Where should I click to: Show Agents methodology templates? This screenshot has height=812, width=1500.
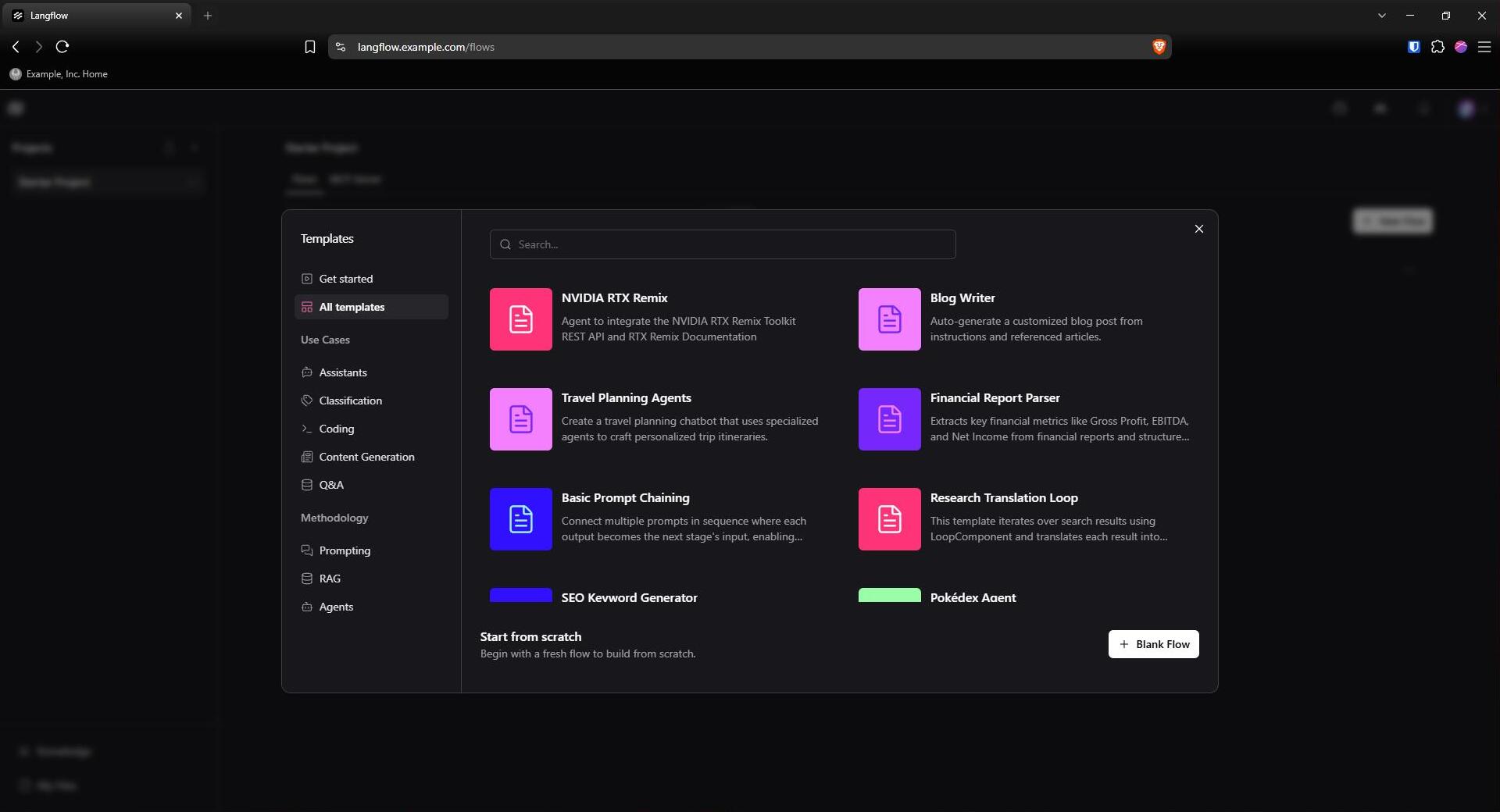[x=371, y=607]
